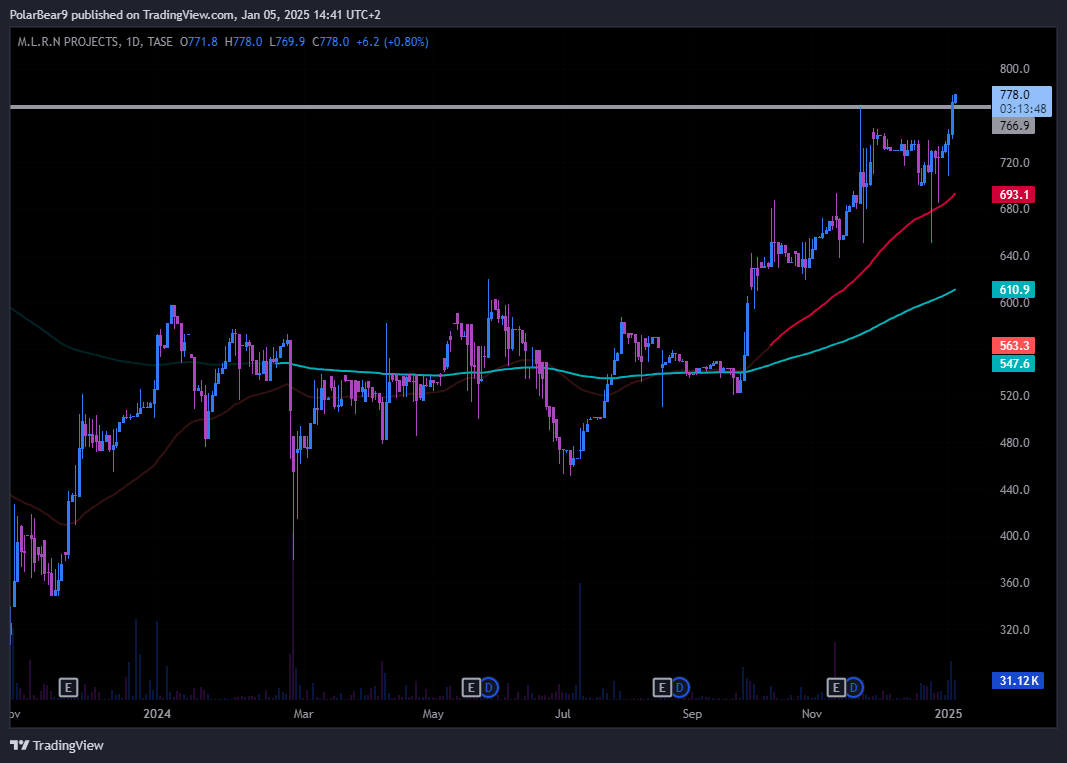Click the gray 766.9 price label
The width and height of the screenshot is (1067, 763).
pyautogui.click(x=1013, y=125)
